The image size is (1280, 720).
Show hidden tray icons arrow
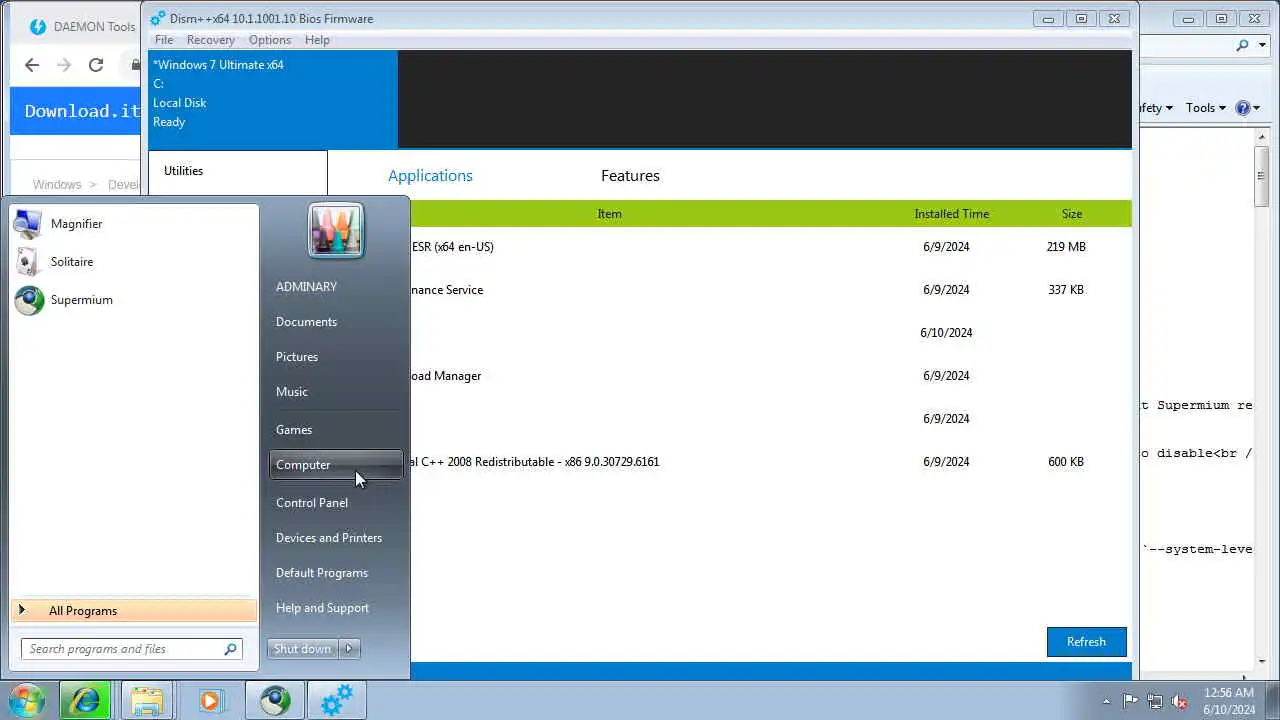[1105, 701]
